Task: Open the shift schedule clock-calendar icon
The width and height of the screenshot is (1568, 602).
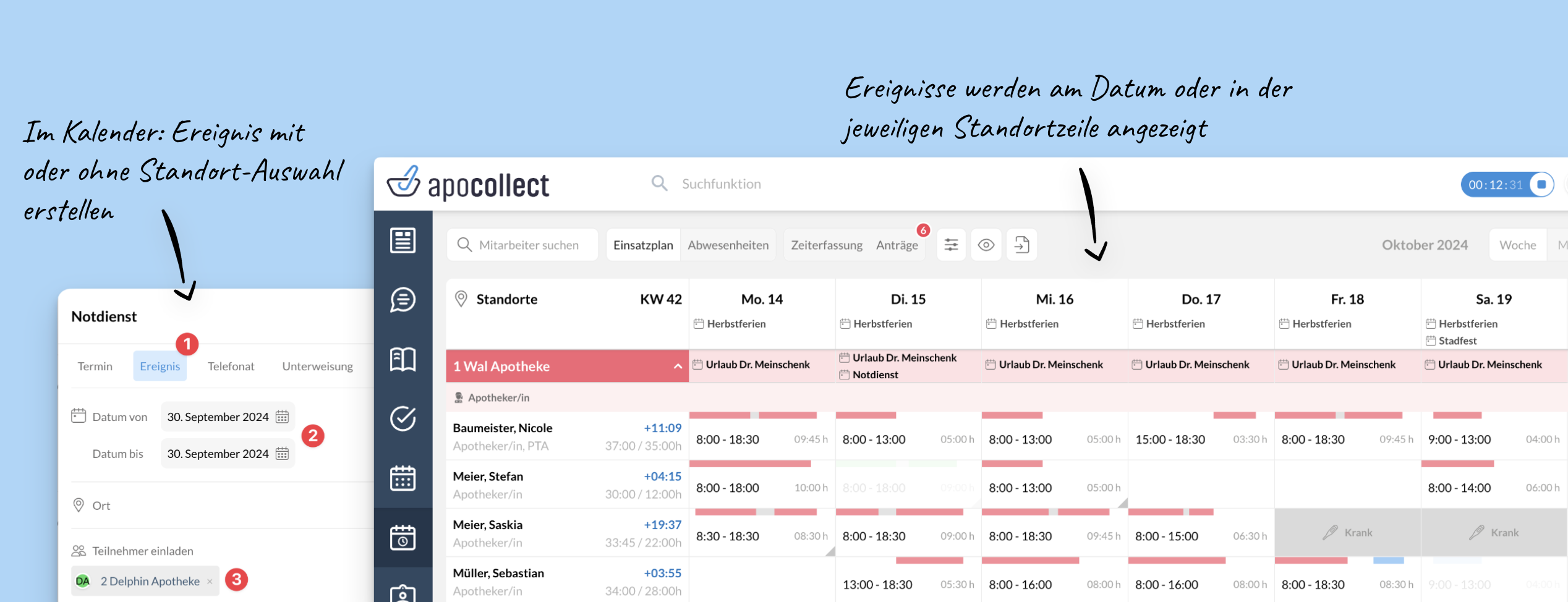Action: (403, 537)
